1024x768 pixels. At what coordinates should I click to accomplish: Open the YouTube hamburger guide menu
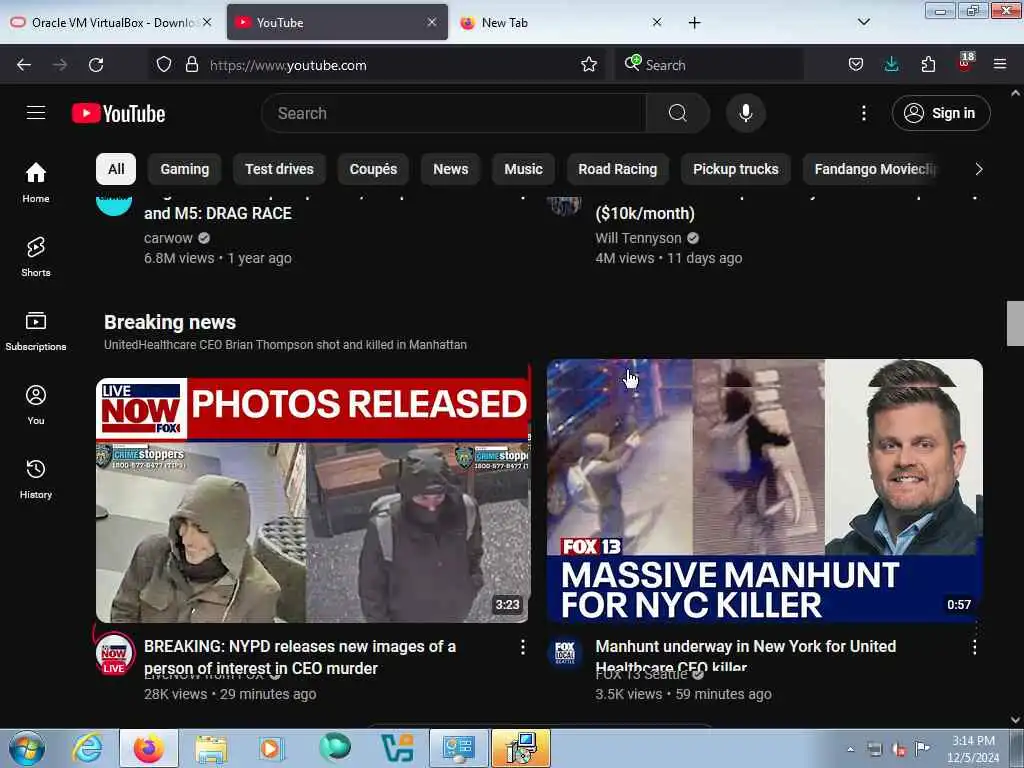36,113
